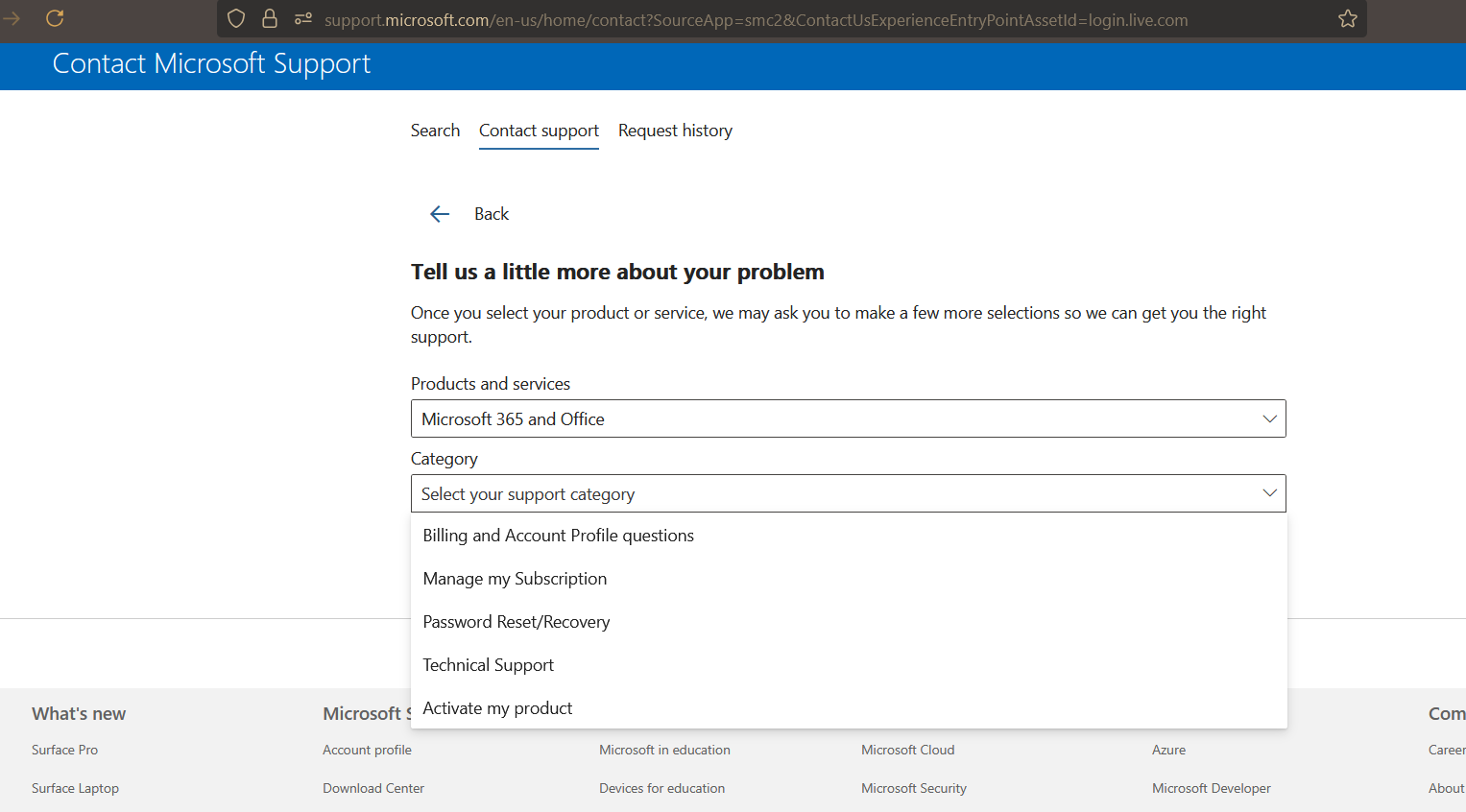Screen dimensions: 1466x812
Task: Open the Microsoft Cloud footer link
Action: pos(907,750)
